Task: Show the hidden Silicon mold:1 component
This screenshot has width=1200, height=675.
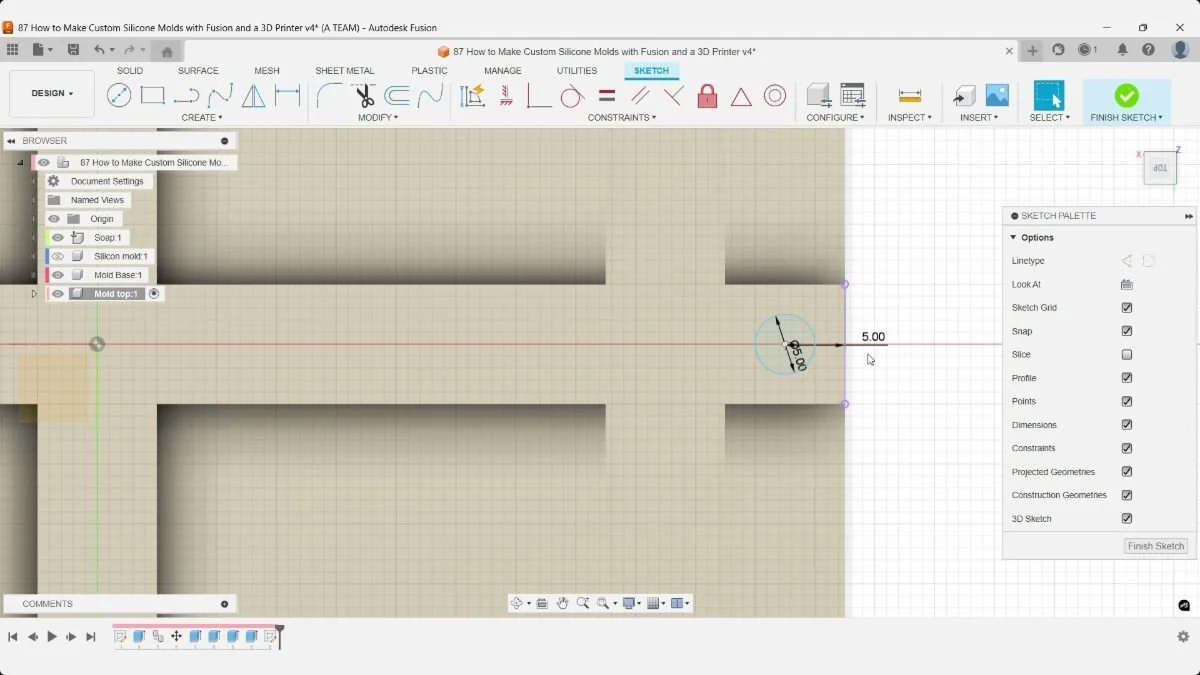Action: point(58,257)
